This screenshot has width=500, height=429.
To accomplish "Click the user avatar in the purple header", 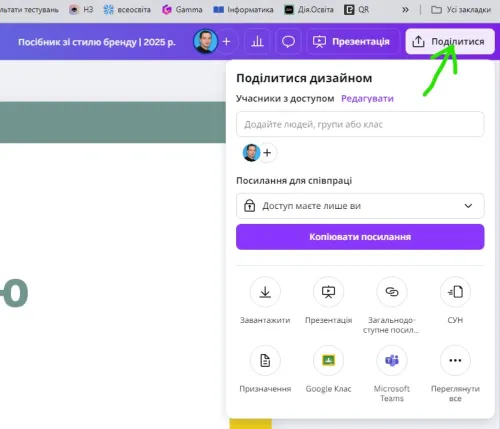I will point(205,41).
